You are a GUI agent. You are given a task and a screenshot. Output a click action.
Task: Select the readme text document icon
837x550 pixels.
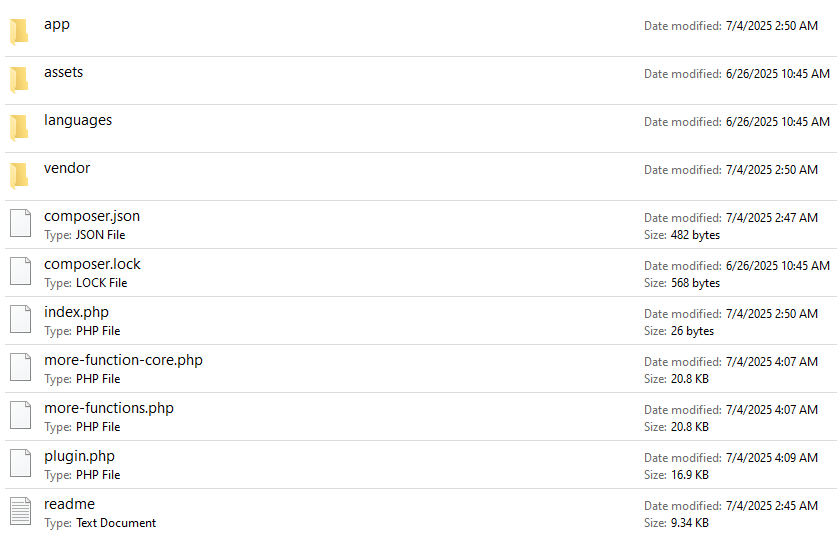20,511
